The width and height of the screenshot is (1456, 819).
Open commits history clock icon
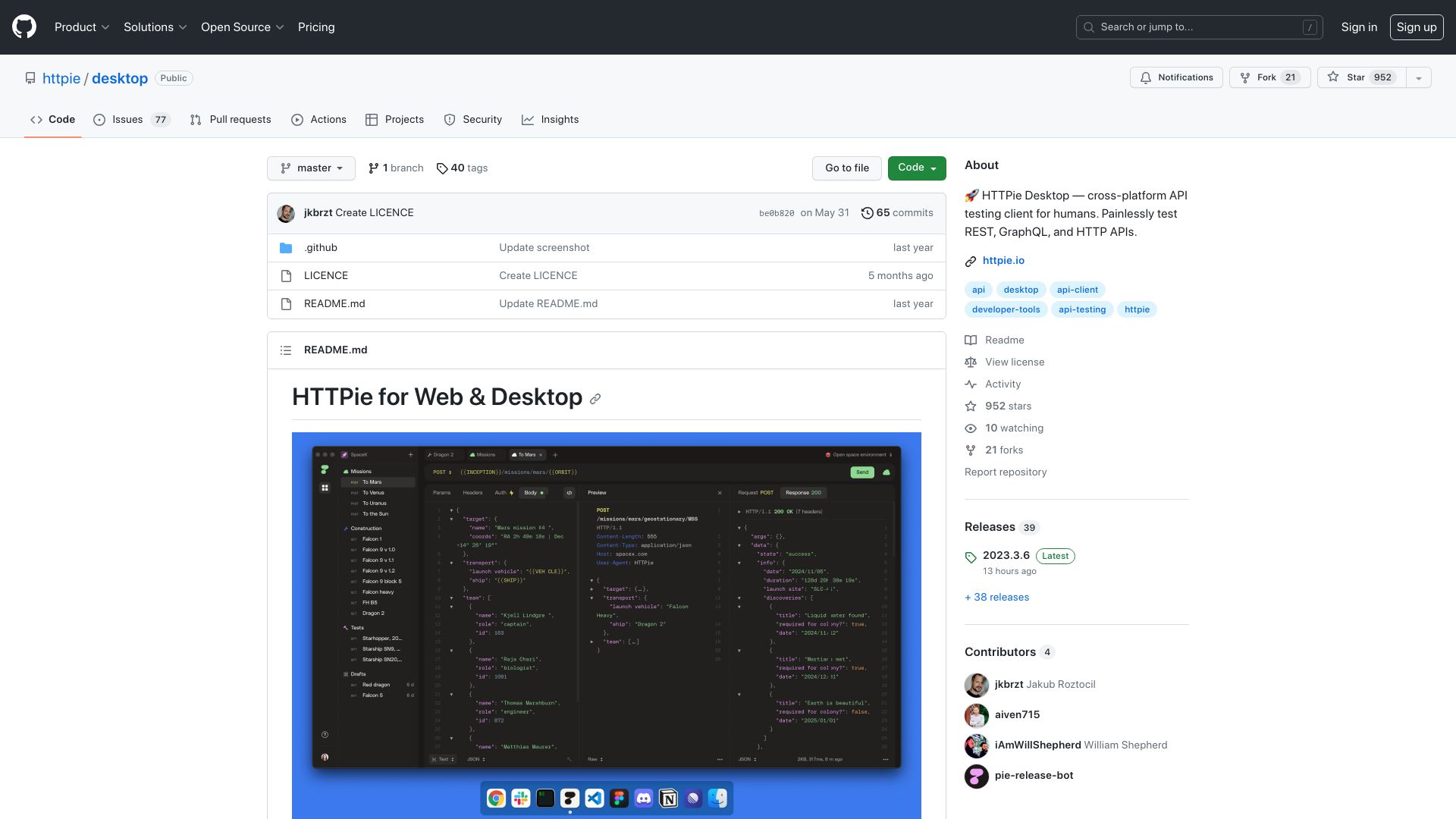click(x=867, y=213)
